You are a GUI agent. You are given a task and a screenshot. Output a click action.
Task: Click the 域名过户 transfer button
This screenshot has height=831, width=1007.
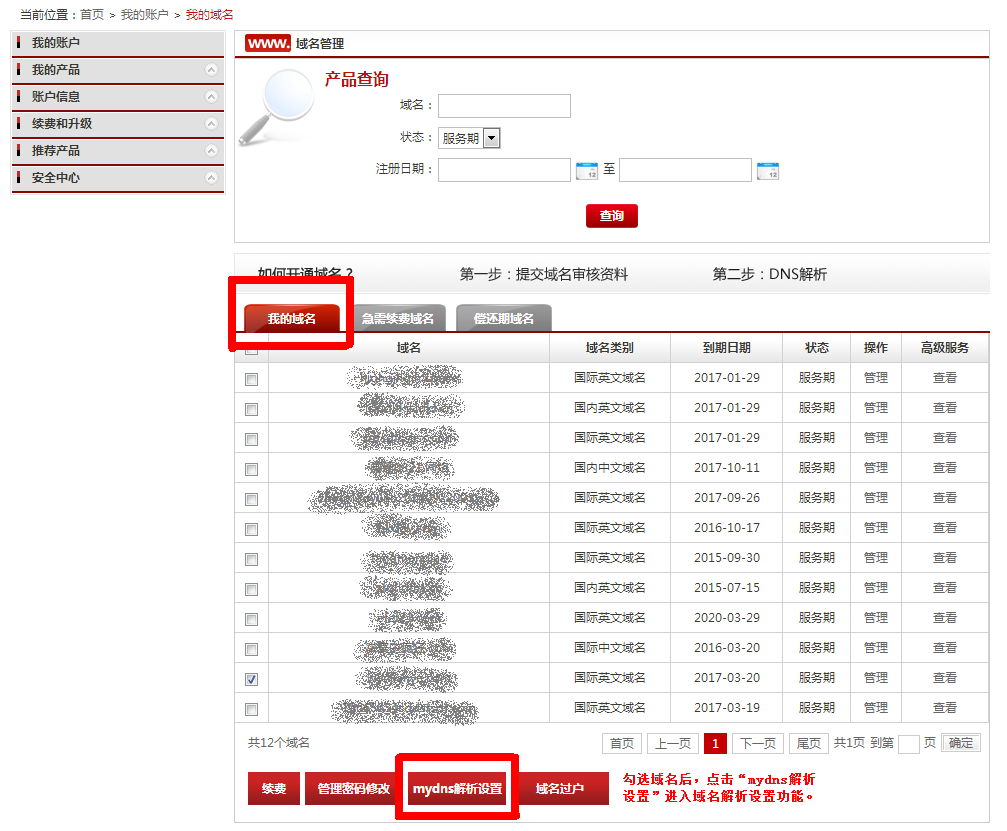click(x=559, y=789)
